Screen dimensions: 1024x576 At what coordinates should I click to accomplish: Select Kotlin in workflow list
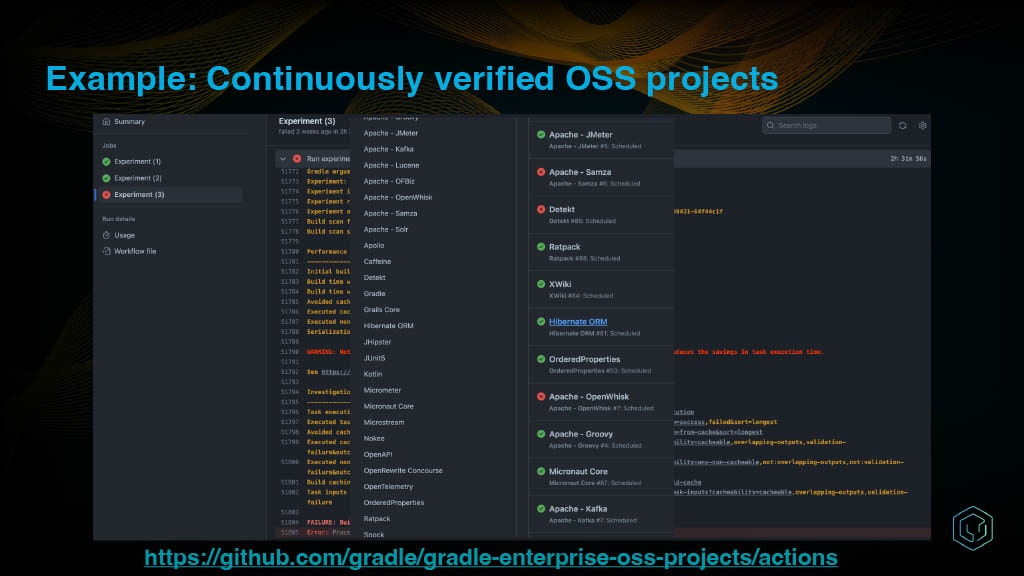pyautogui.click(x=372, y=374)
